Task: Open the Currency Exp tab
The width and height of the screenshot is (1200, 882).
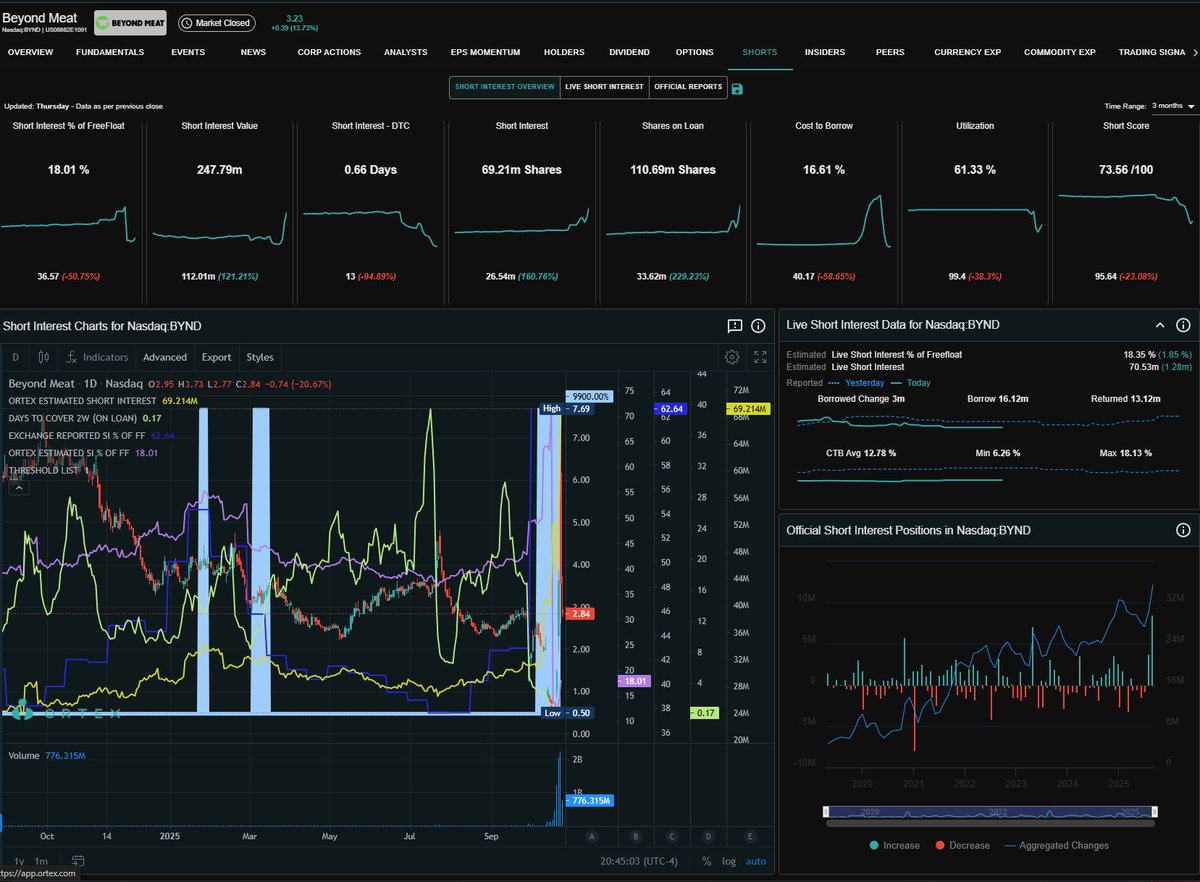Action: (967, 52)
